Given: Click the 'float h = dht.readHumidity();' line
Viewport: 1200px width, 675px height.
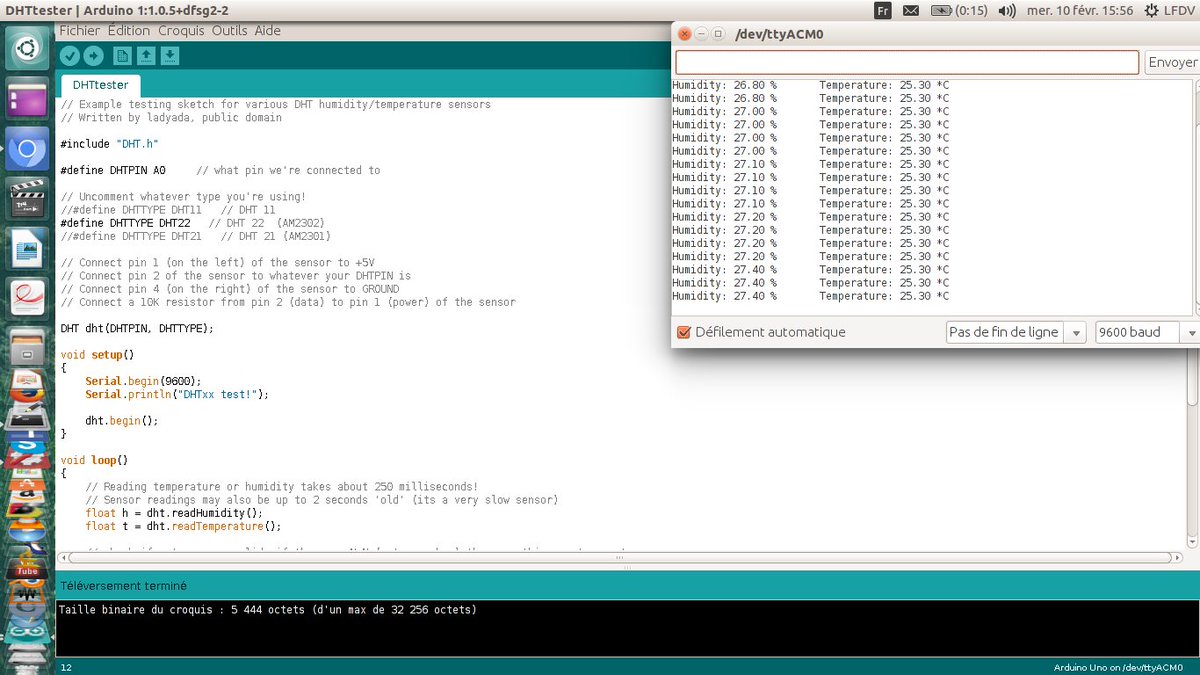Looking at the screenshot, I should [174, 513].
